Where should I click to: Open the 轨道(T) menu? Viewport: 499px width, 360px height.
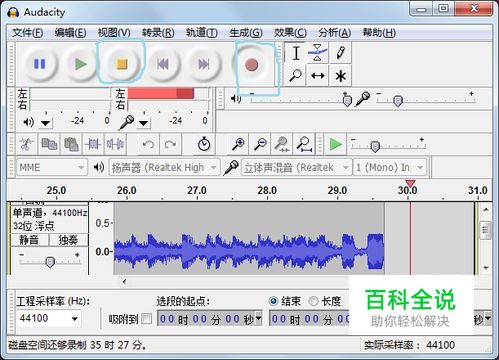[202, 33]
